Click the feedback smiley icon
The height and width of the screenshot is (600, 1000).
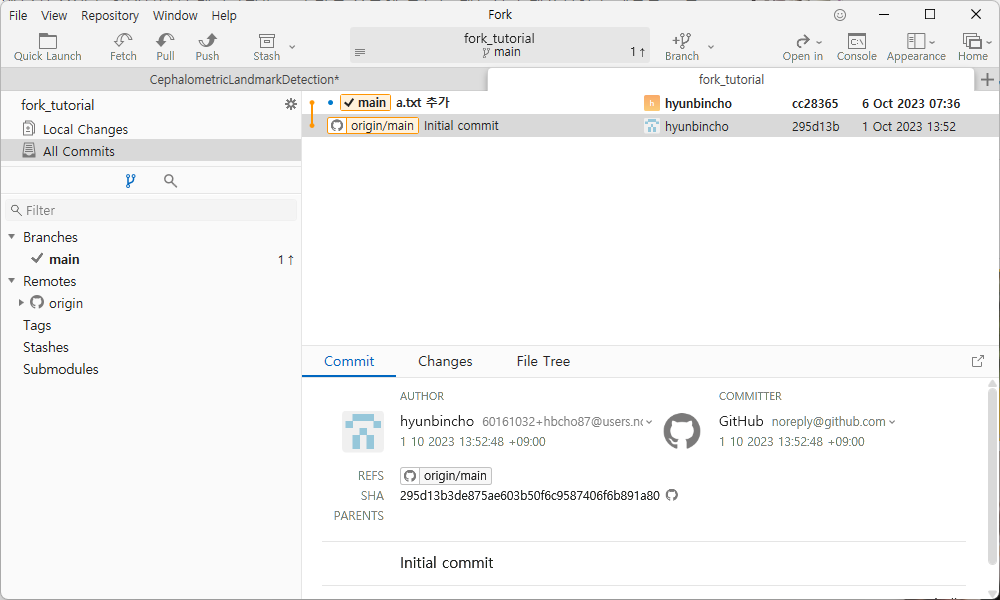(840, 15)
